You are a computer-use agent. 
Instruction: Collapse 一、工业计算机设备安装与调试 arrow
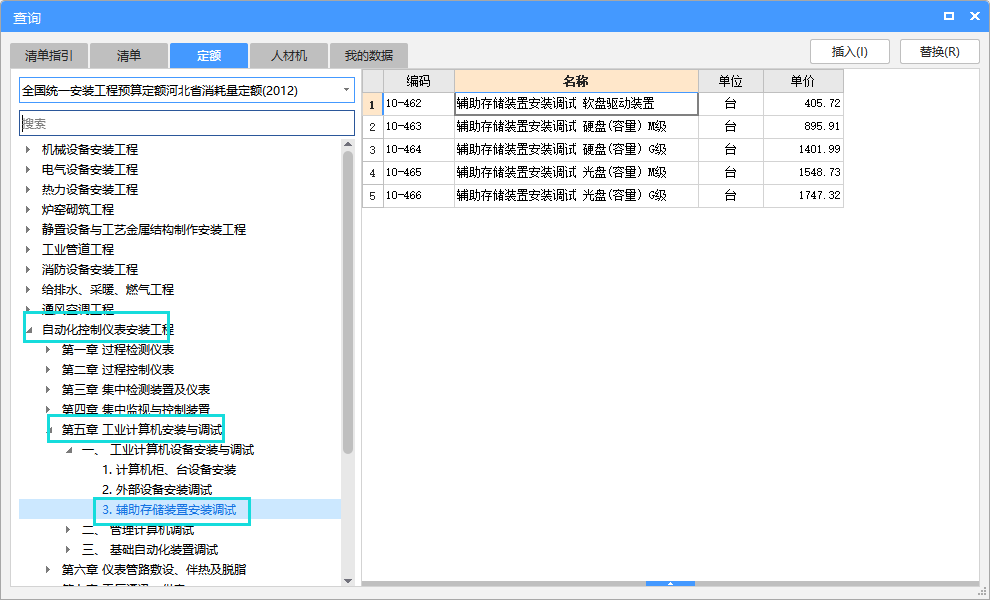pyautogui.click(x=69, y=450)
